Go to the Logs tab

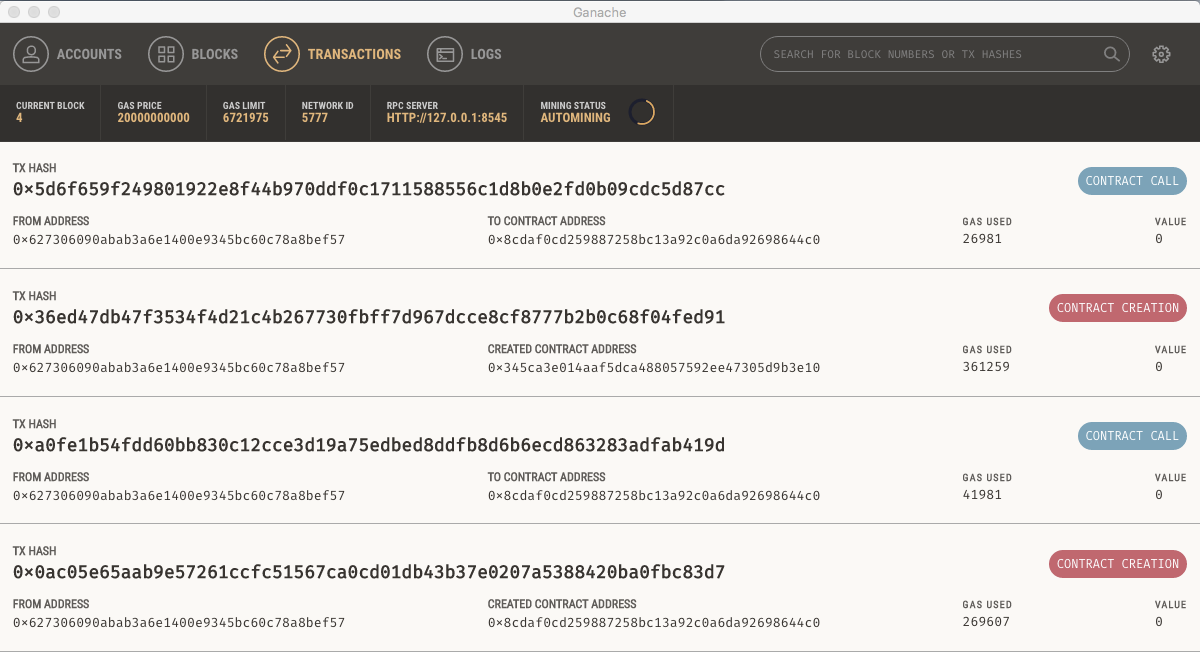click(x=465, y=54)
